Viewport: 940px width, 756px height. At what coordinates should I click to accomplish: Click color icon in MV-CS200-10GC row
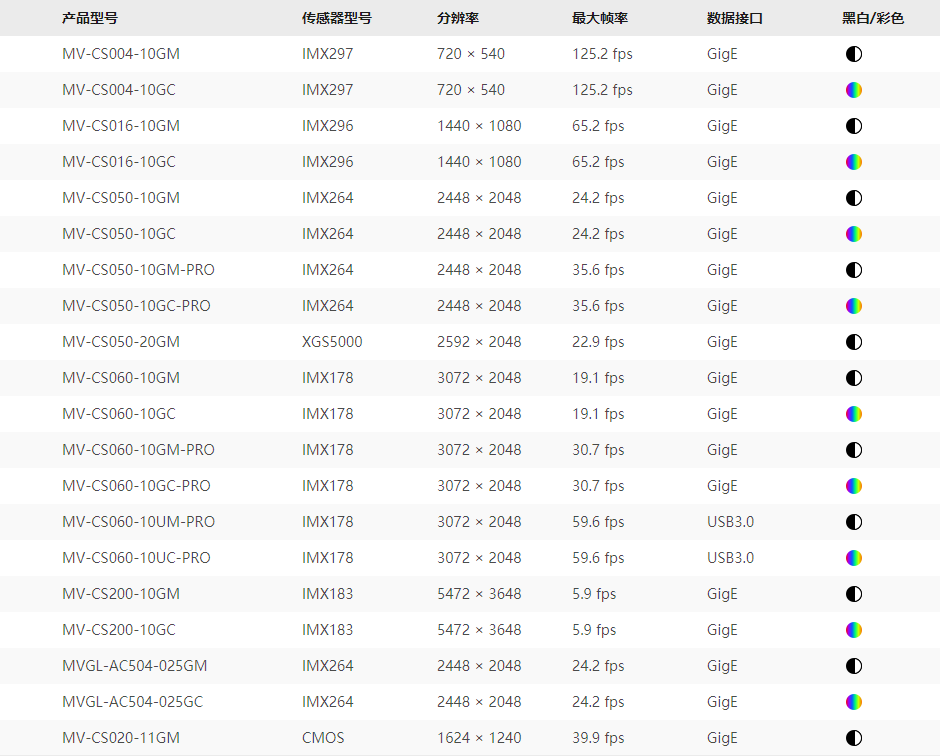click(853, 630)
